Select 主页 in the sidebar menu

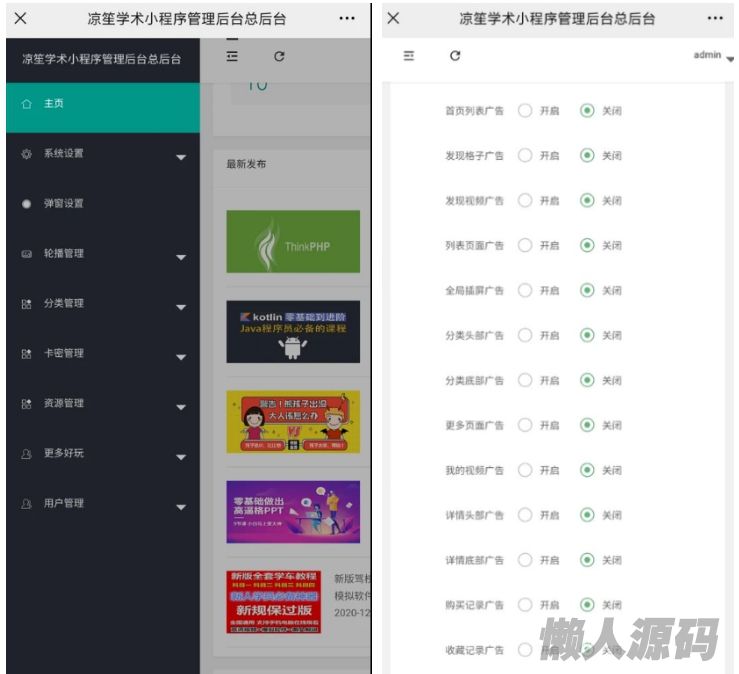(x=103, y=108)
